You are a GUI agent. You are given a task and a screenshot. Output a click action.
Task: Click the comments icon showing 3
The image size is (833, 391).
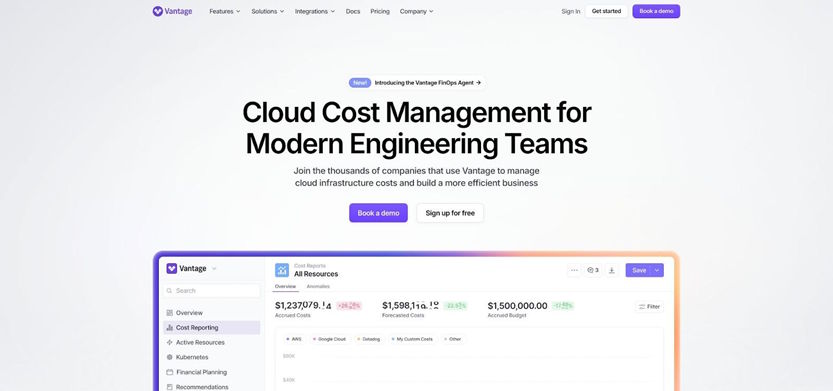pos(593,270)
